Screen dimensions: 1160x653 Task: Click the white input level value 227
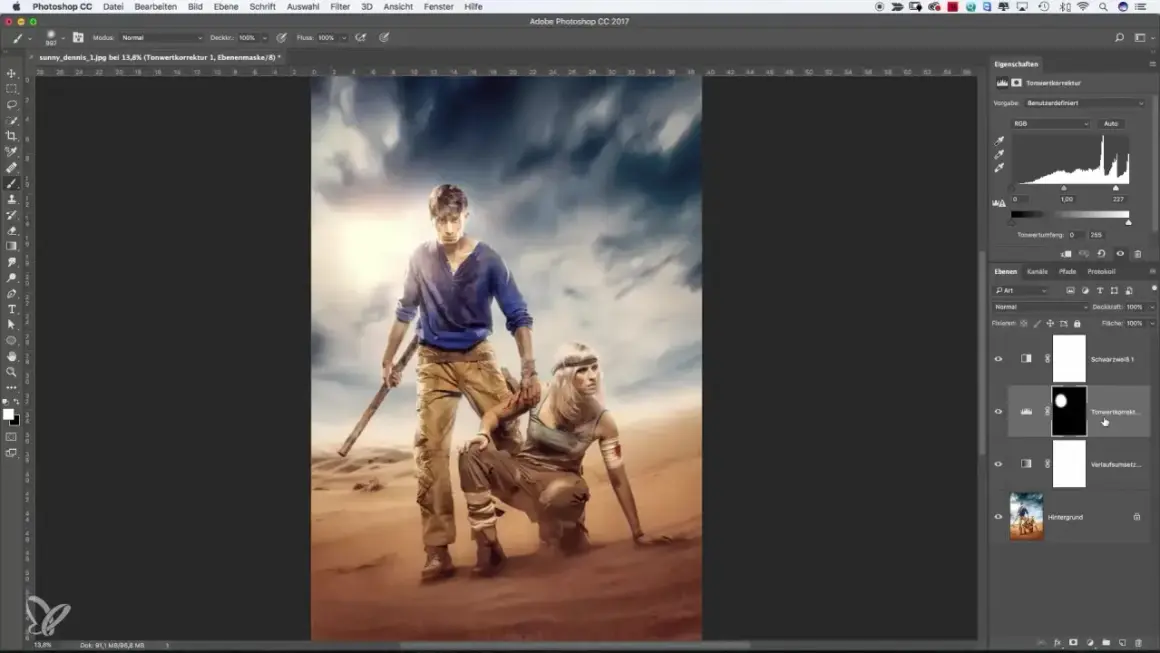(x=1118, y=200)
